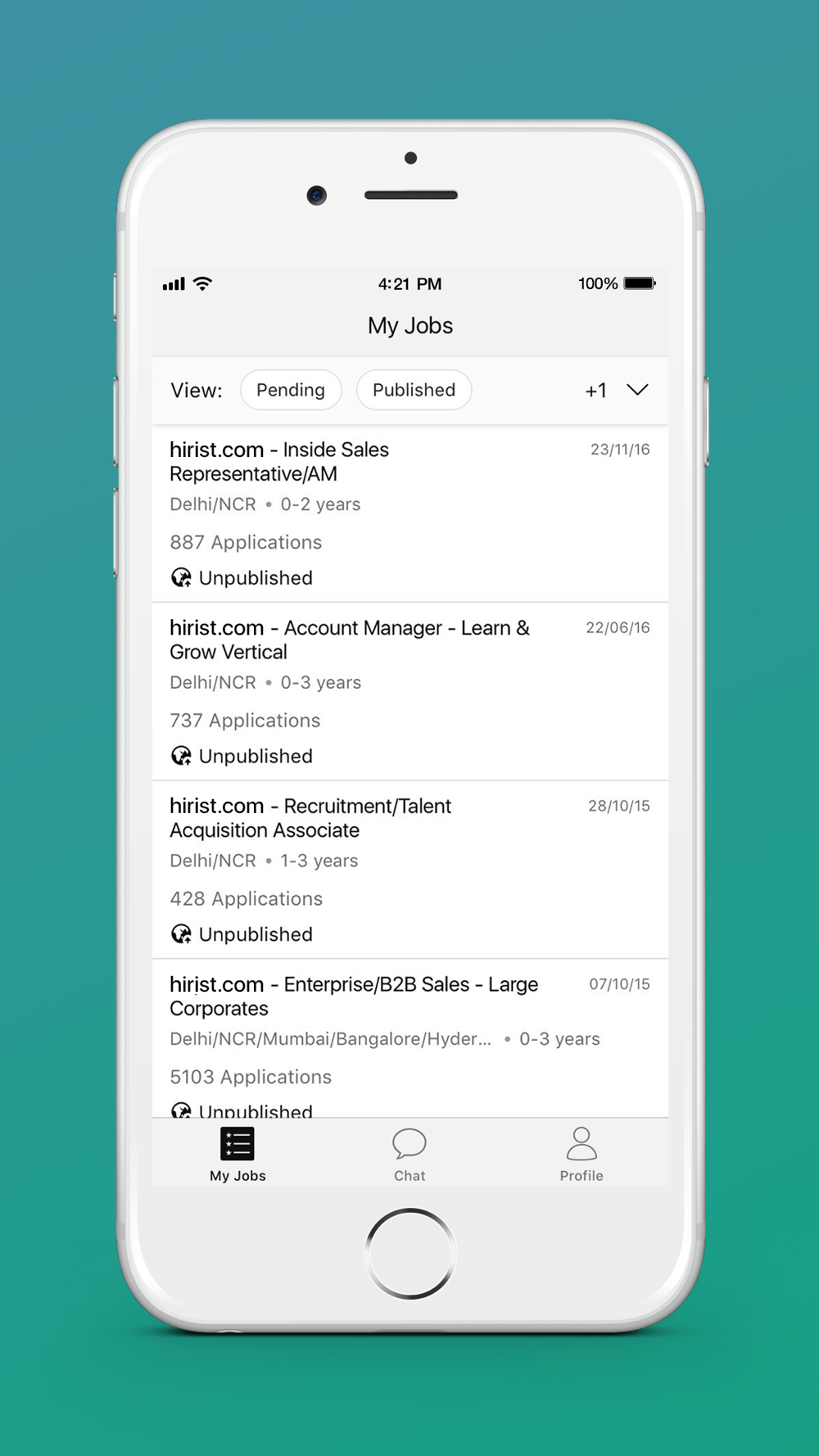Click Unpublished globe icon on Inside Sales job
This screenshot has height=1456, width=819.
point(181,578)
